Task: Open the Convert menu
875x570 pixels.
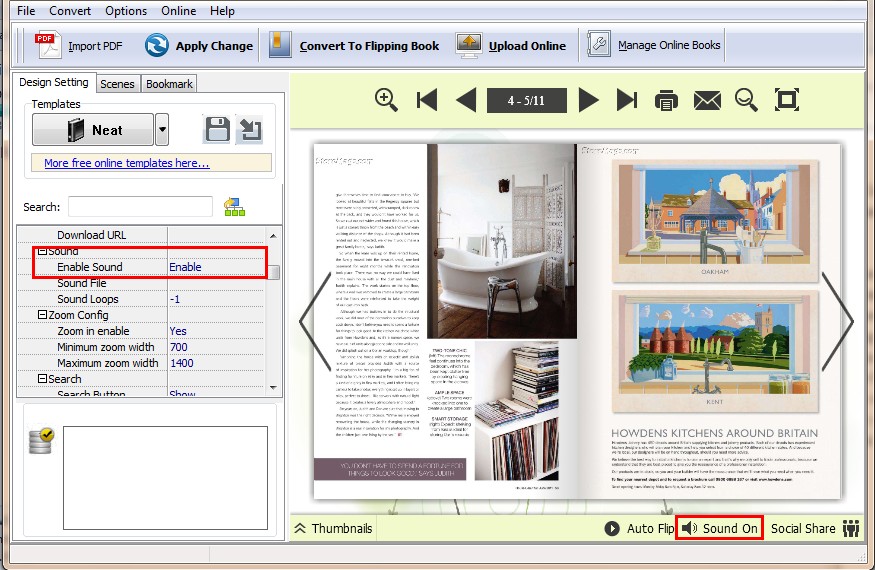Action: tap(70, 11)
